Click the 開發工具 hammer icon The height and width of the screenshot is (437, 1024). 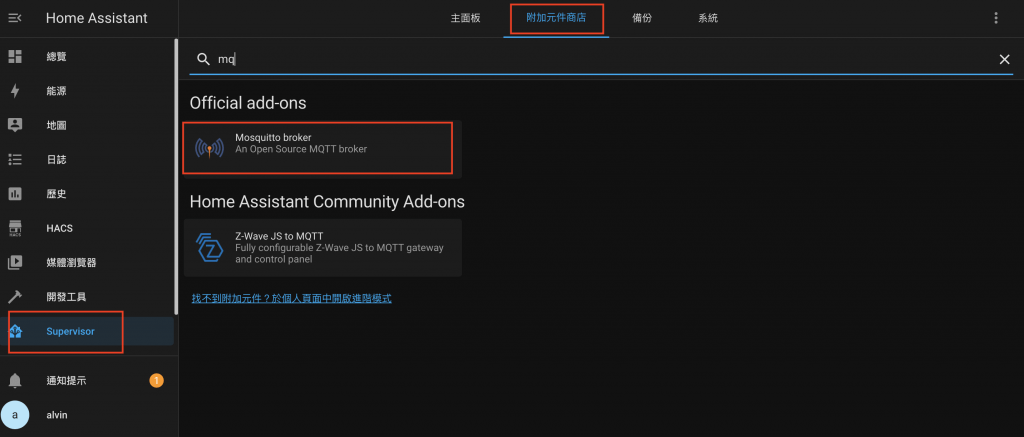tap(15, 297)
